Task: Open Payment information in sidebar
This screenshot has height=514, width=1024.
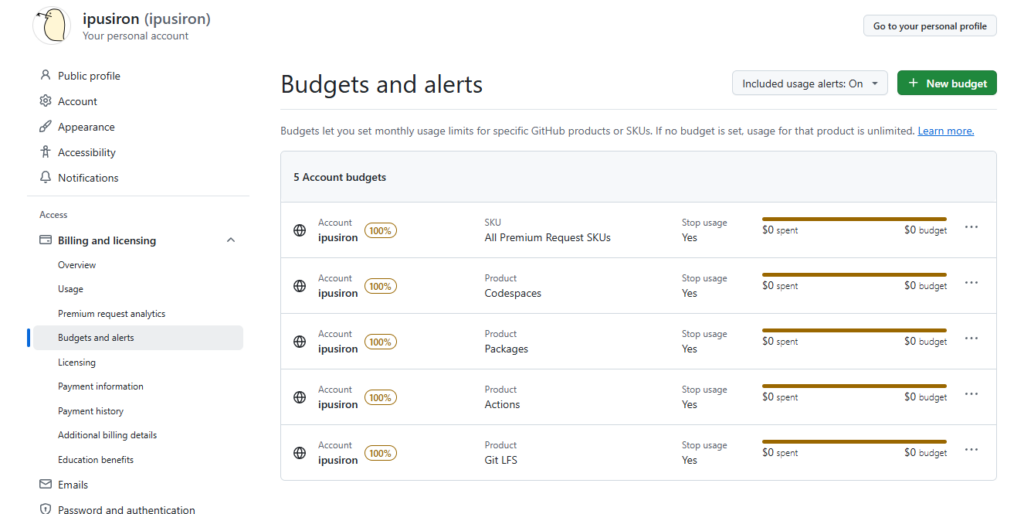Action: point(100,387)
